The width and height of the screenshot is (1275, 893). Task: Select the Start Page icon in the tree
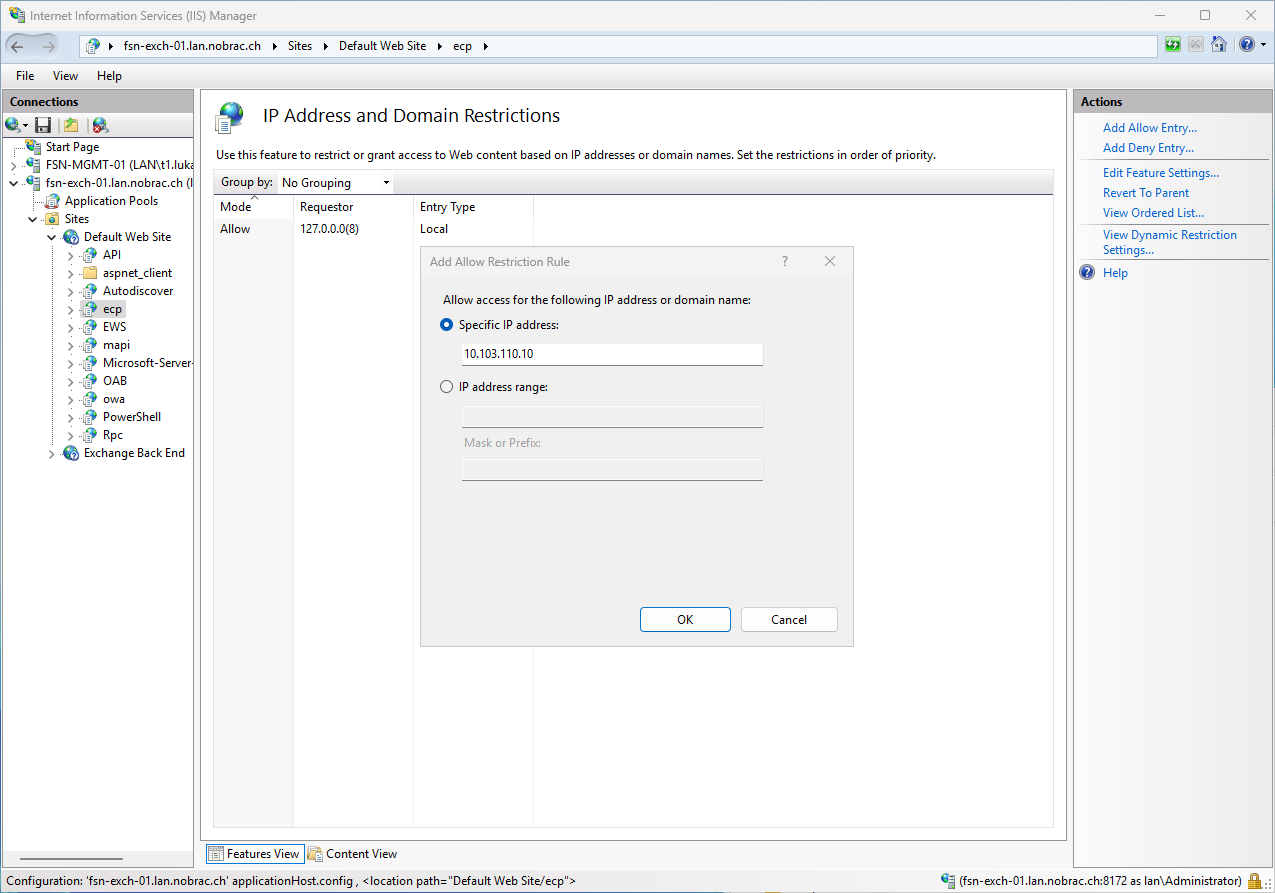(34, 147)
